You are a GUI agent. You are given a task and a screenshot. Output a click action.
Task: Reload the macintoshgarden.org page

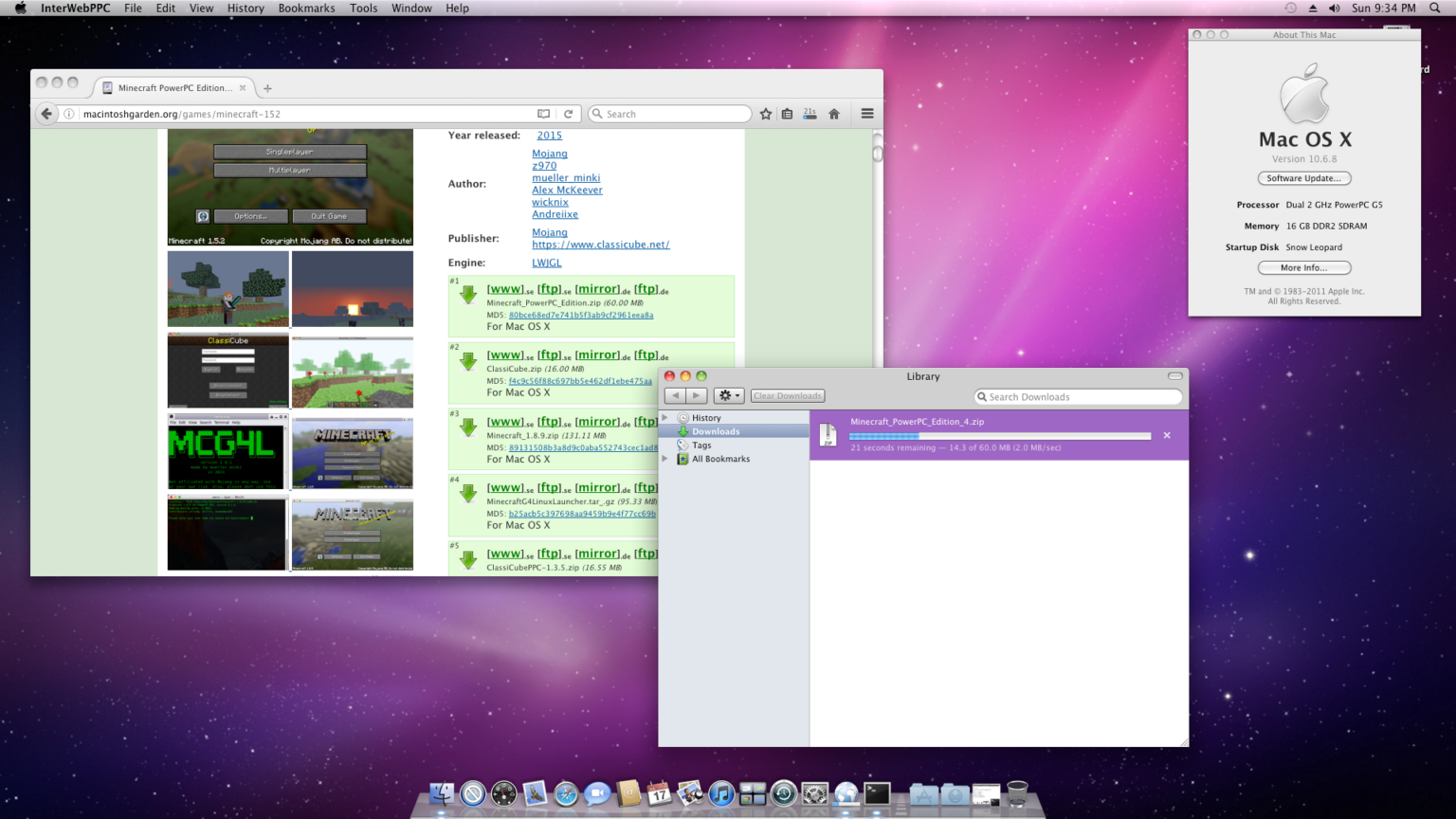pyautogui.click(x=569, y=113)
